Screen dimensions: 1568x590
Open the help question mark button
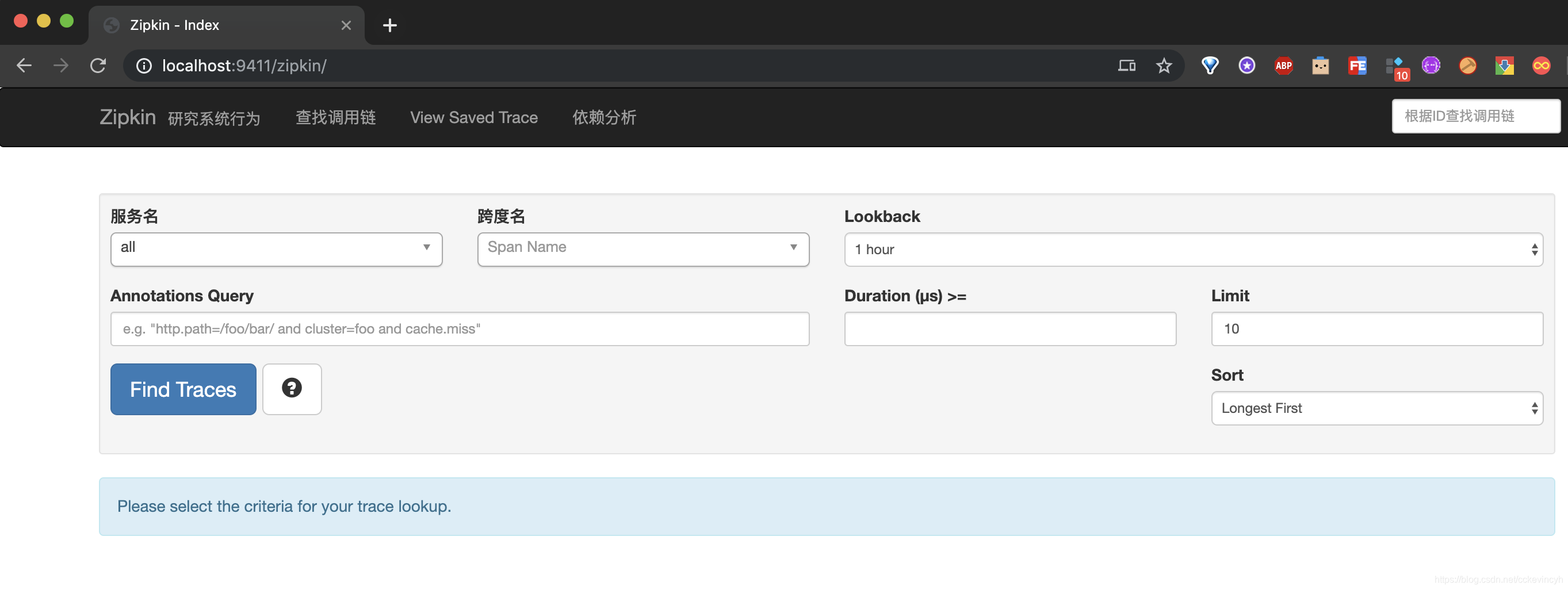pos(292,389)
